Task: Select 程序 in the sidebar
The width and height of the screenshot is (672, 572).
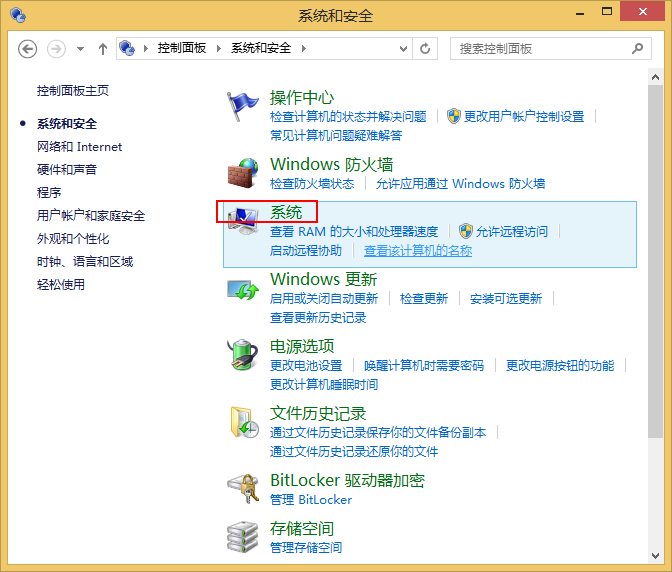Action: pos(49,192)
